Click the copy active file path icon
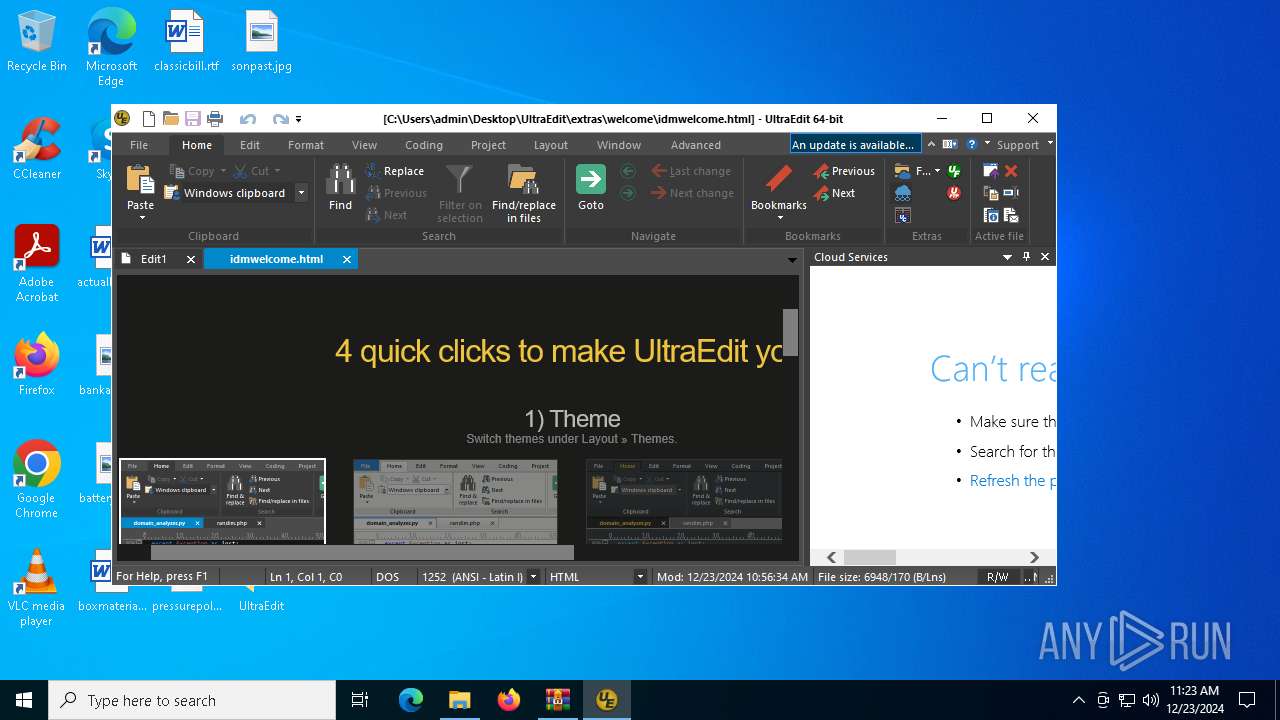The image size is (1280, 720). 991,194
